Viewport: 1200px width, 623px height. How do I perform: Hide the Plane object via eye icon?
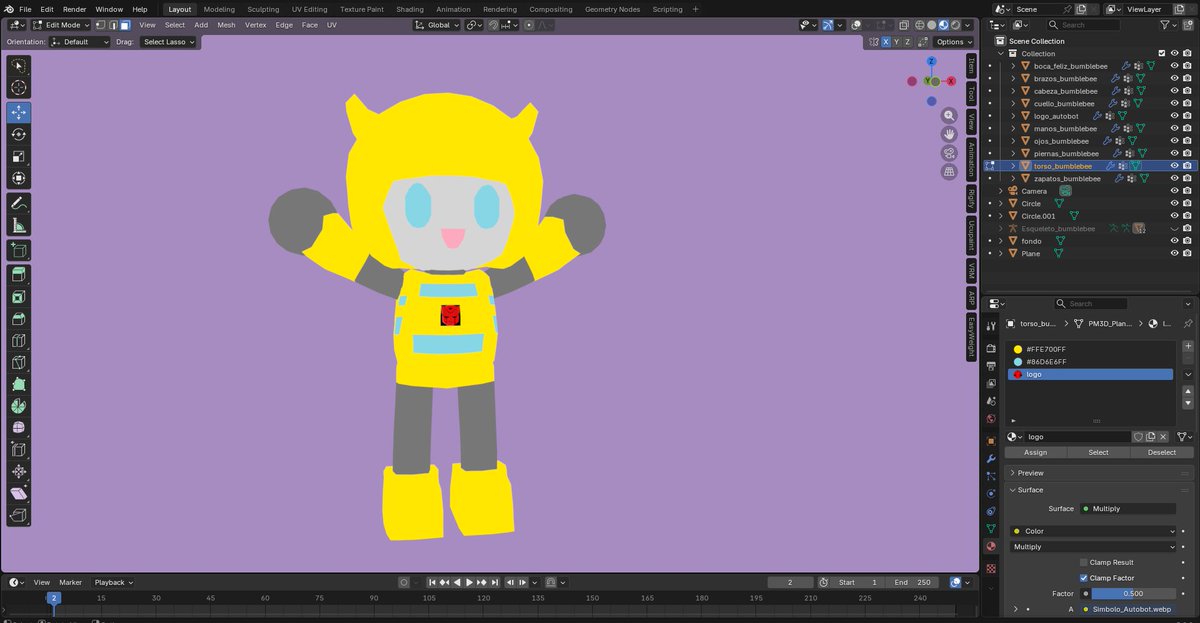(1174, 253)
